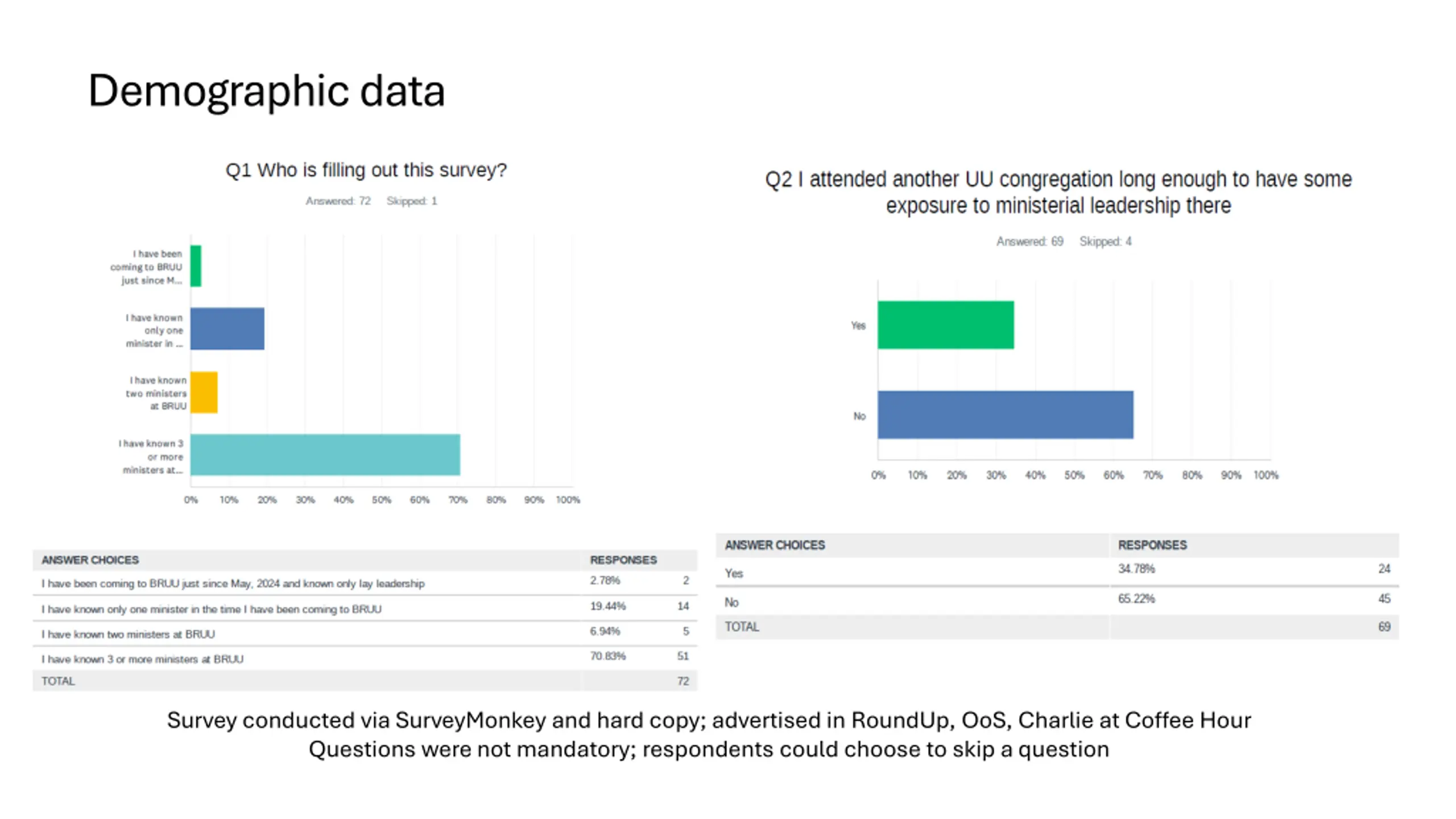This screenshot has width=1456, height=819.
Task: Select the "since May, 2024" lay leadership table row
Action: click(x=233, y=584)
